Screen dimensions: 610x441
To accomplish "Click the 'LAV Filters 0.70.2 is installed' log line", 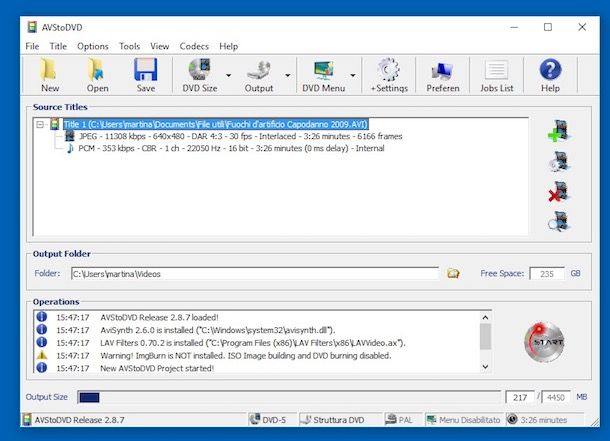I will click(x=253, y=343).
